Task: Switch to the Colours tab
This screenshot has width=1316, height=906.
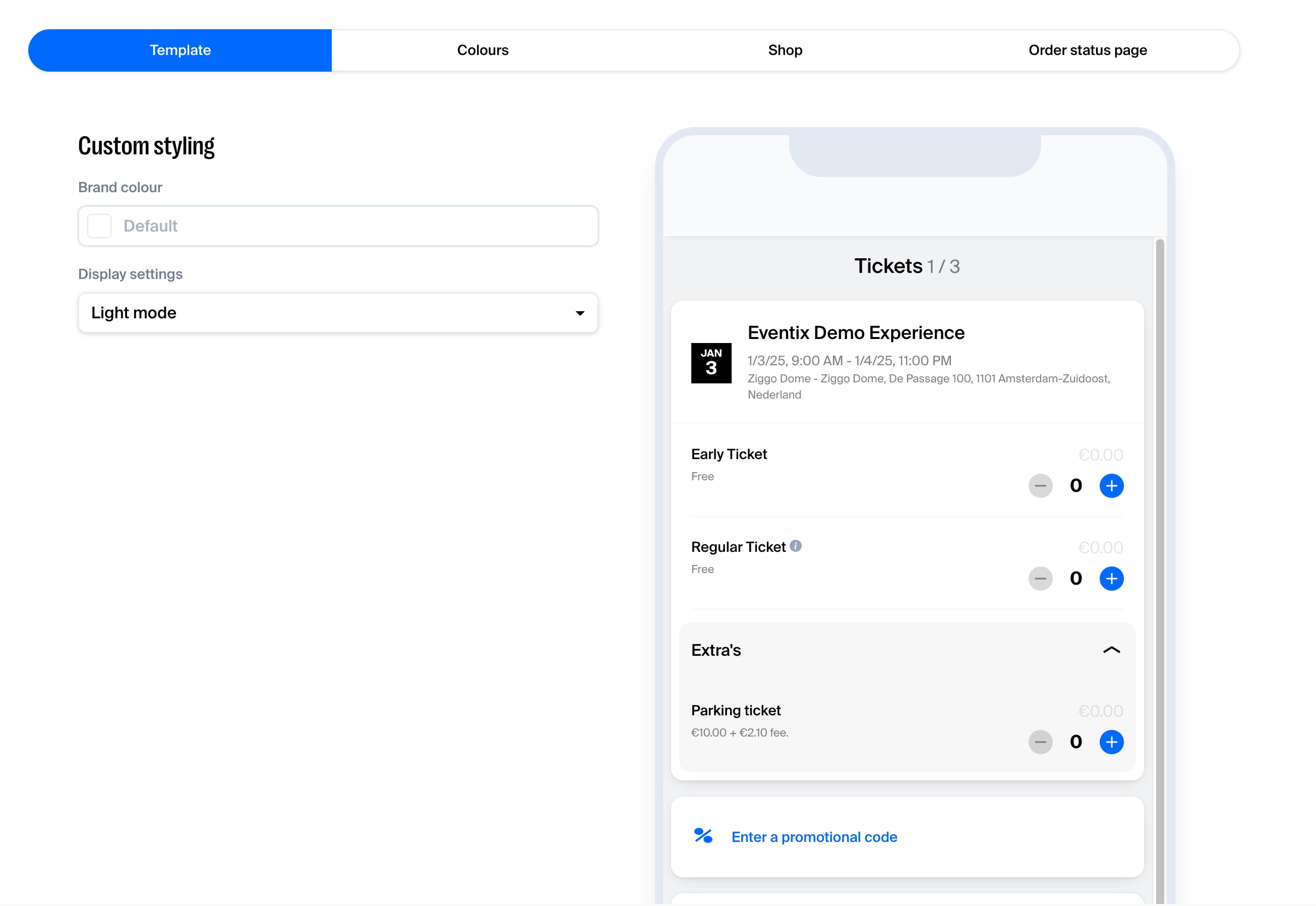Action: click(482, 50)
